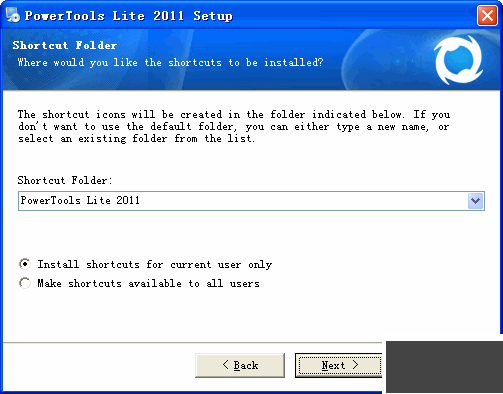This screenshot has height=394, width=503.
Task: Click inside the Shortcut Folder text field
Action: (x=243, y=201)
